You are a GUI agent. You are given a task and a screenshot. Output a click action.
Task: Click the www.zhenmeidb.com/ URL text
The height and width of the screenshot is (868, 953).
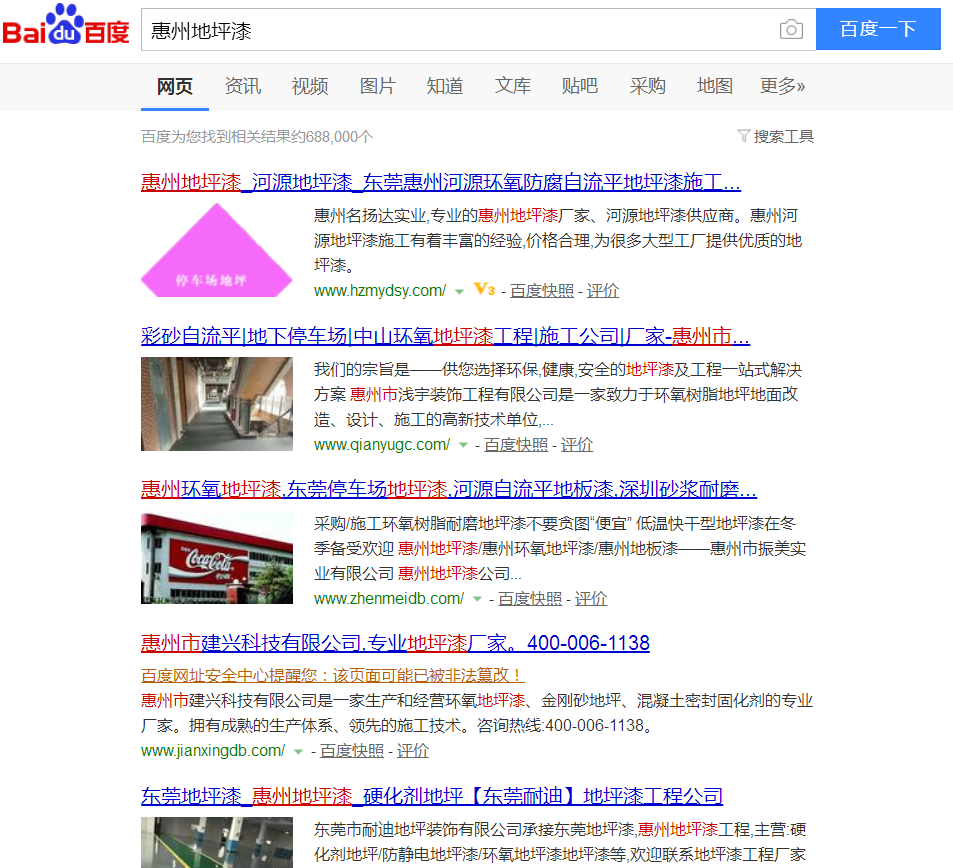pos(389,598)
